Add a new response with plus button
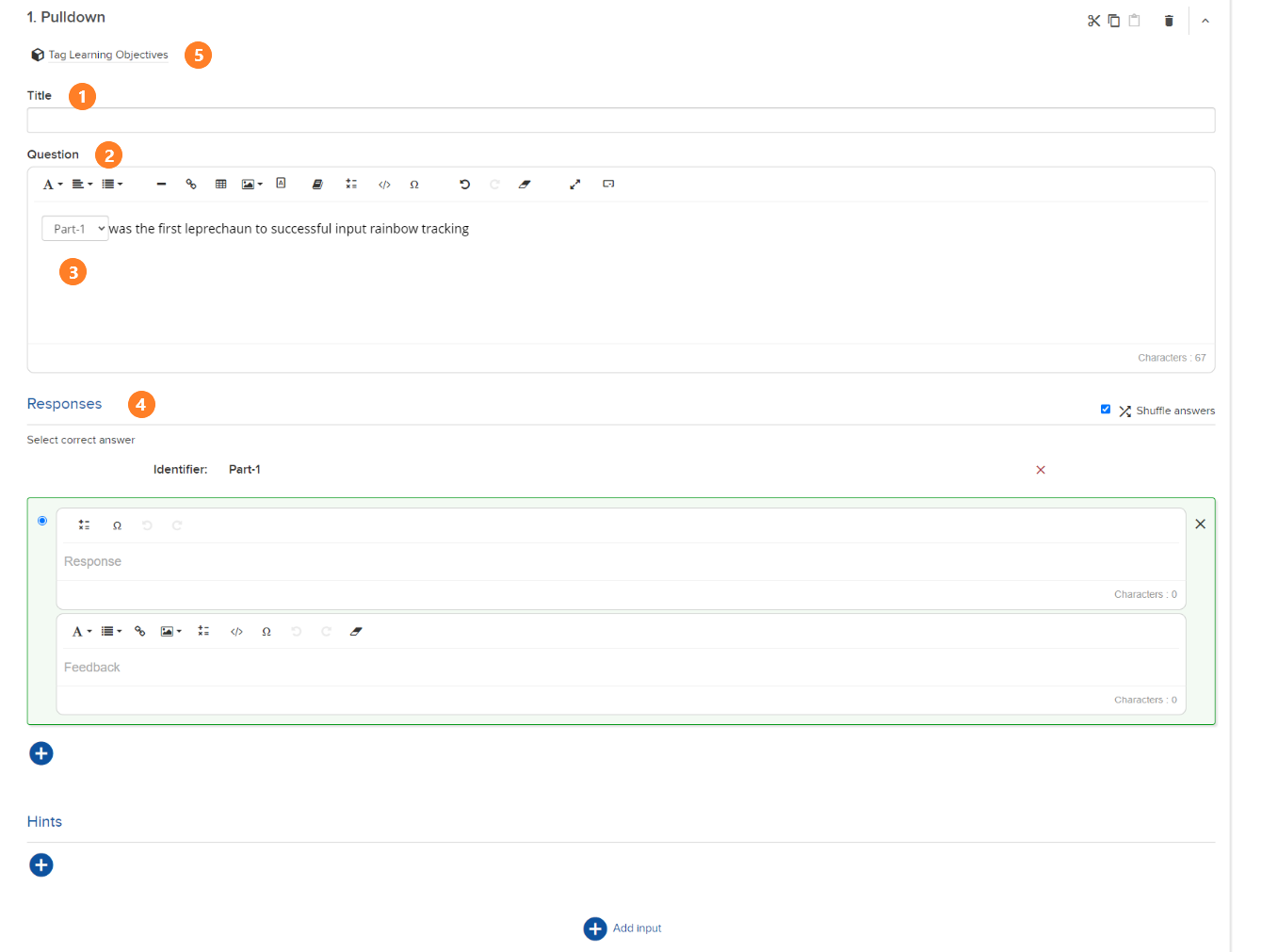Viewport: 1278px width, 952px height. pyautogui.click(x=41, y=753)
